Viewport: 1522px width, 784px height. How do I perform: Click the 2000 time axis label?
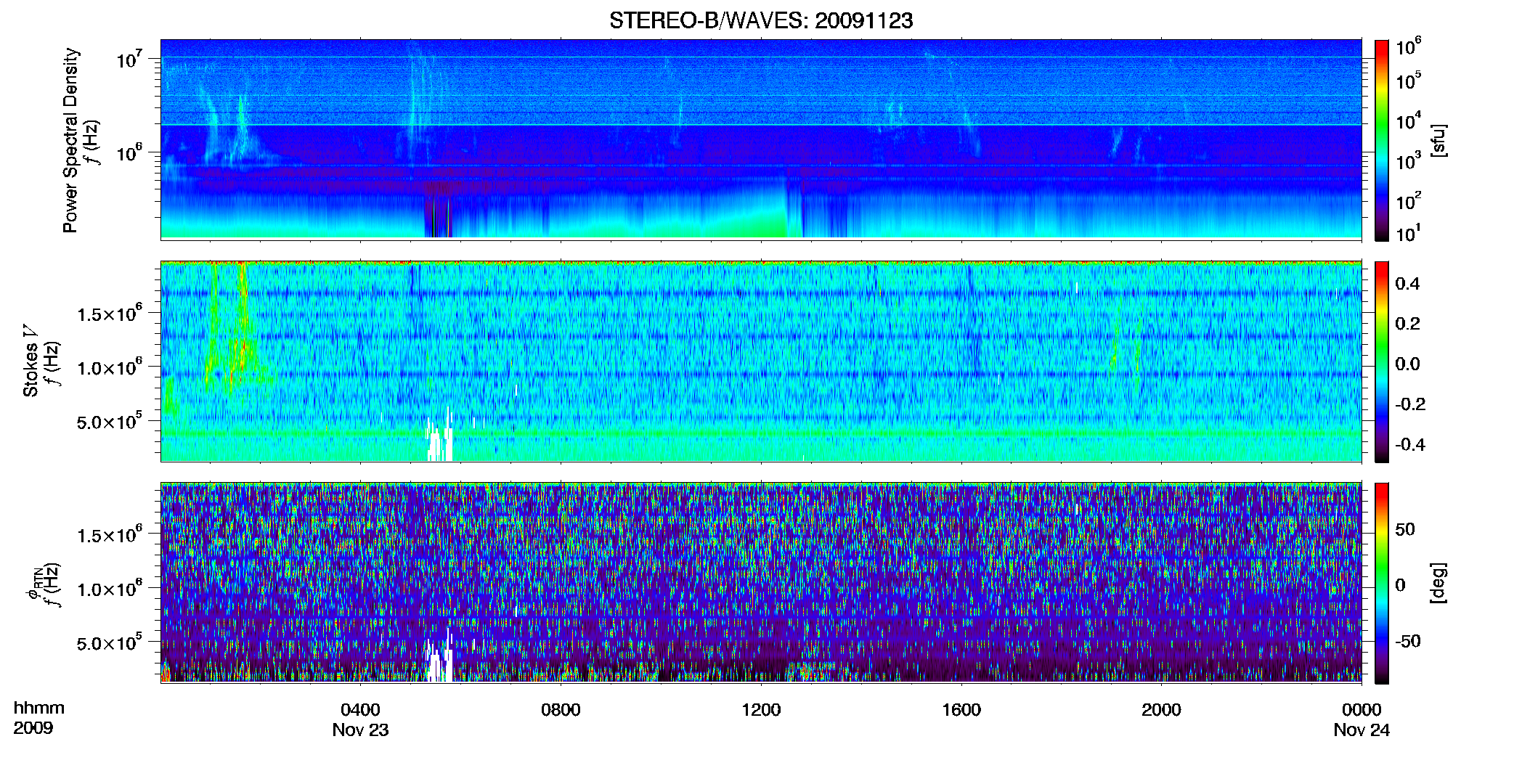[1161, 710]
